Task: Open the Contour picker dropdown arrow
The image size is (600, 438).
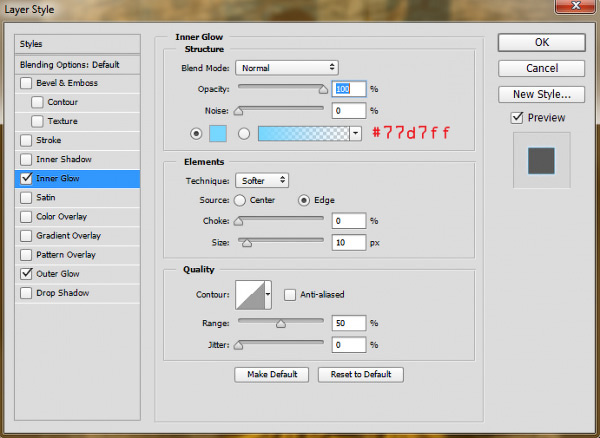Action: click(x=268, y=295)
